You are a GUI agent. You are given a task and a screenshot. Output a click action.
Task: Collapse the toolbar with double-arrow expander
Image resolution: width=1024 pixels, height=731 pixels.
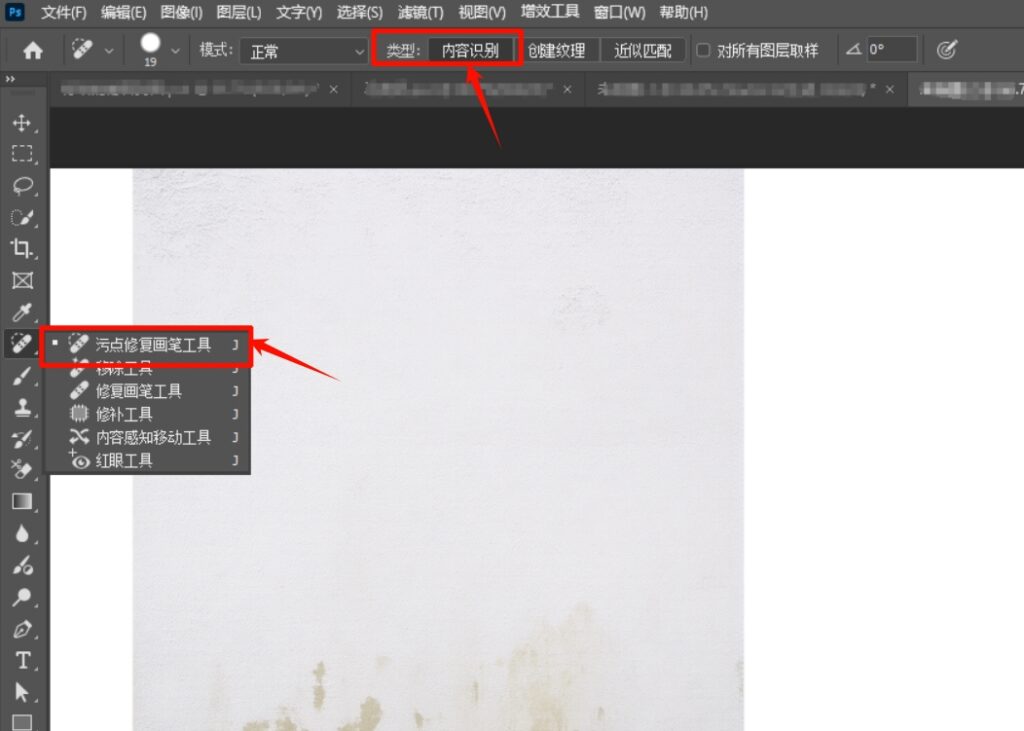click(x=11, y=81)
